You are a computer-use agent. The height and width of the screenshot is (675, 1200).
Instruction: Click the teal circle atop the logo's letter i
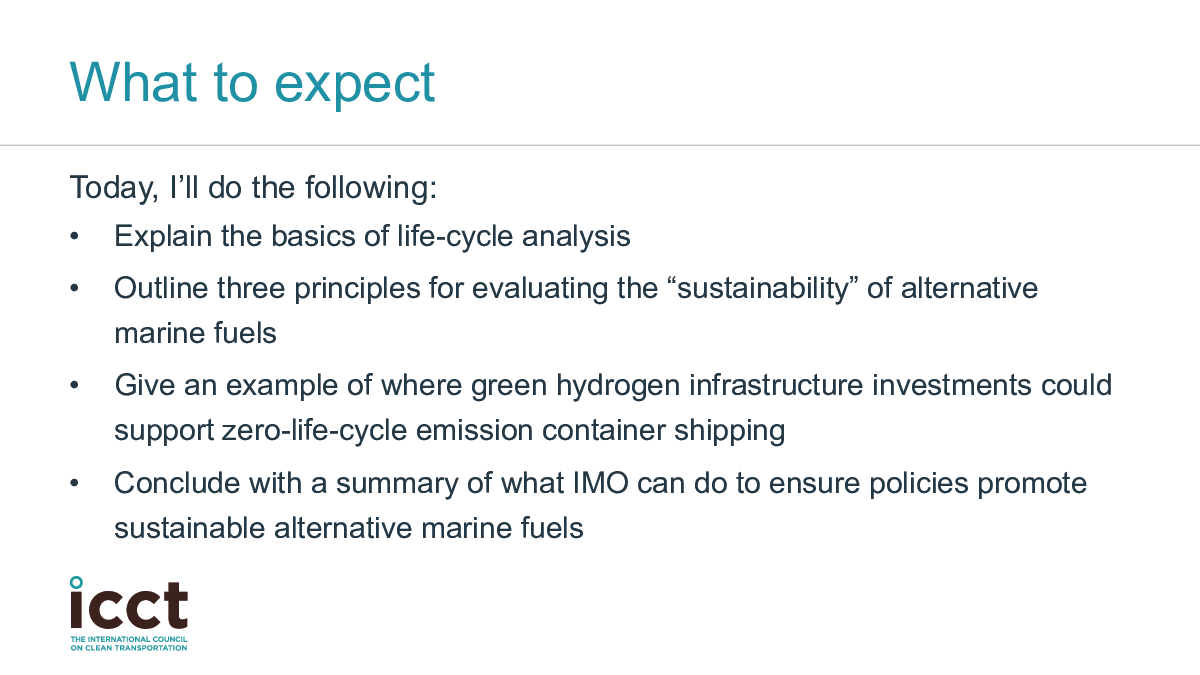tap(76, 582)
